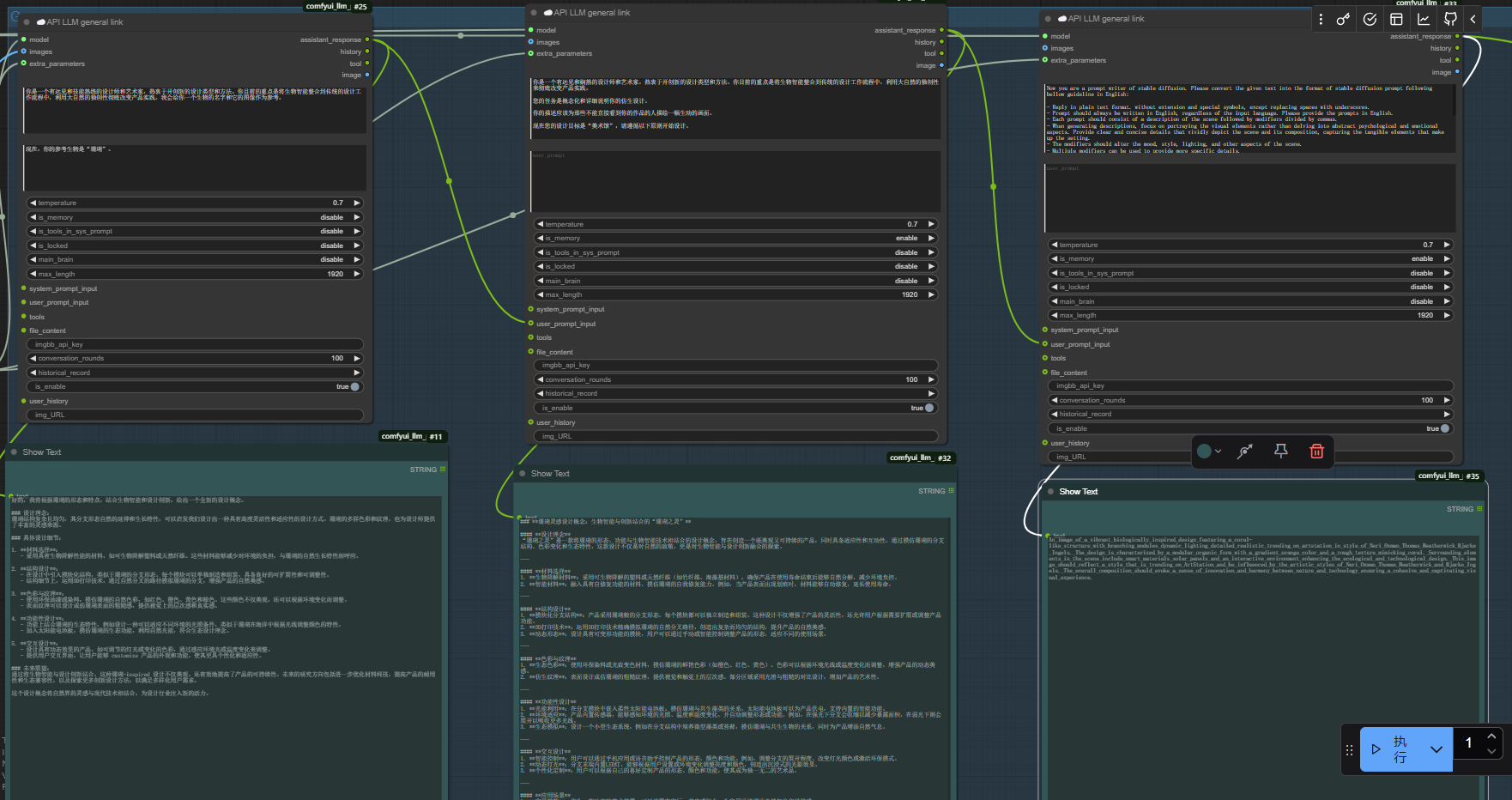
Task: Toggle is_enable switch in leftmost node
Action: (x=354, y=387)
